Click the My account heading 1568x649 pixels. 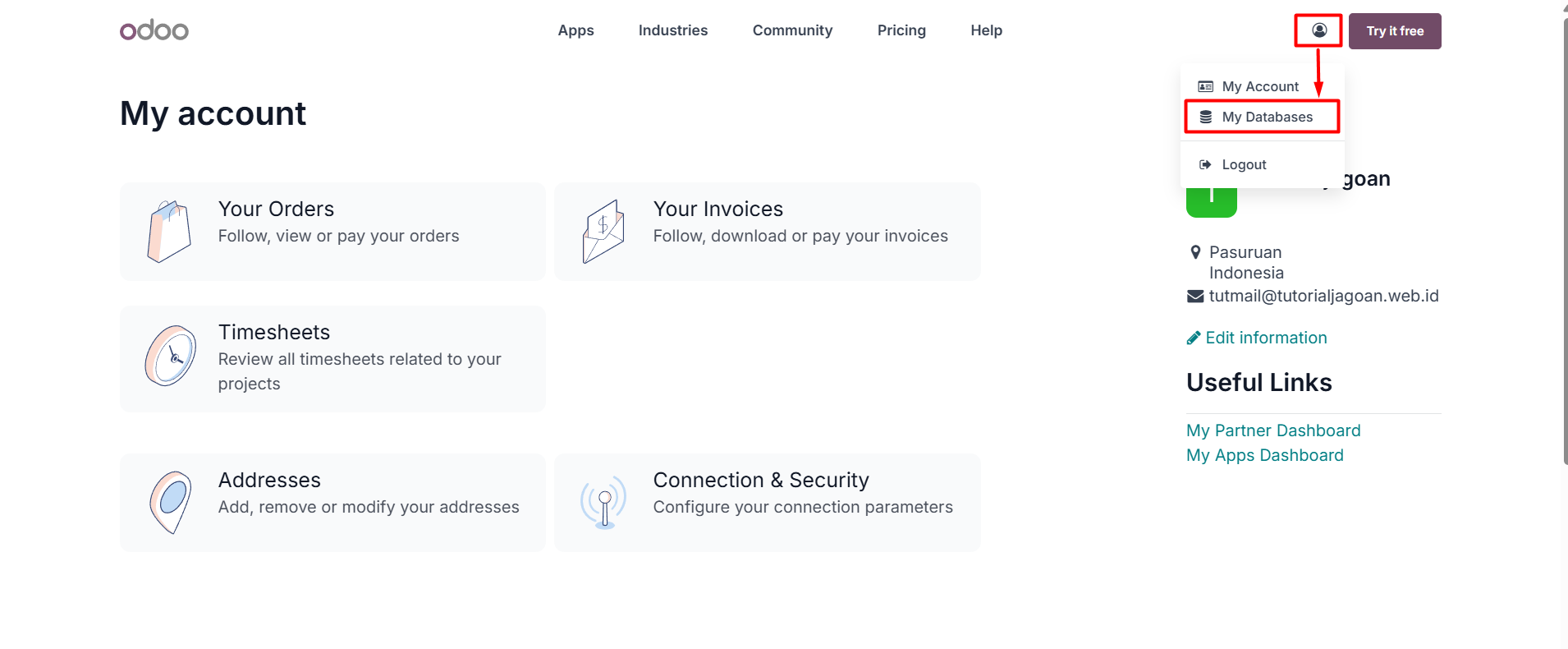click(x=213, y=113)
